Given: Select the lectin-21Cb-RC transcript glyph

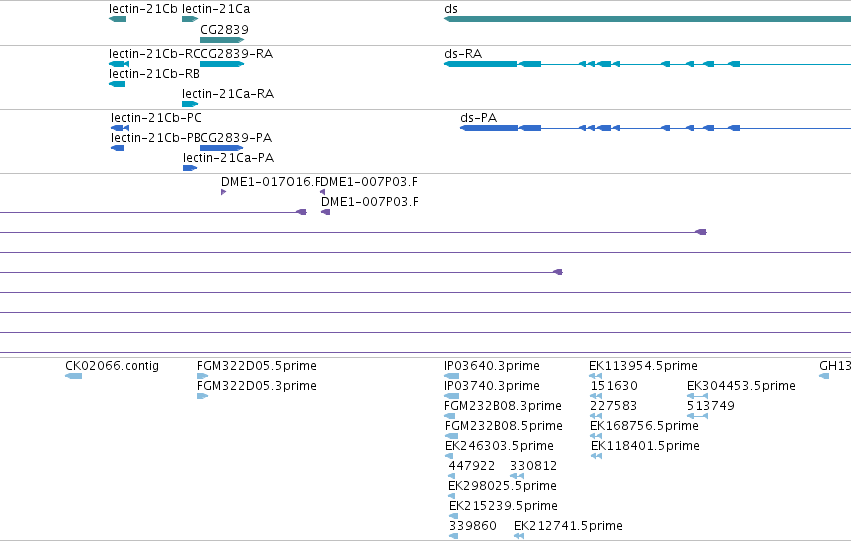Looking at the screenshot, I should [119, 64].
